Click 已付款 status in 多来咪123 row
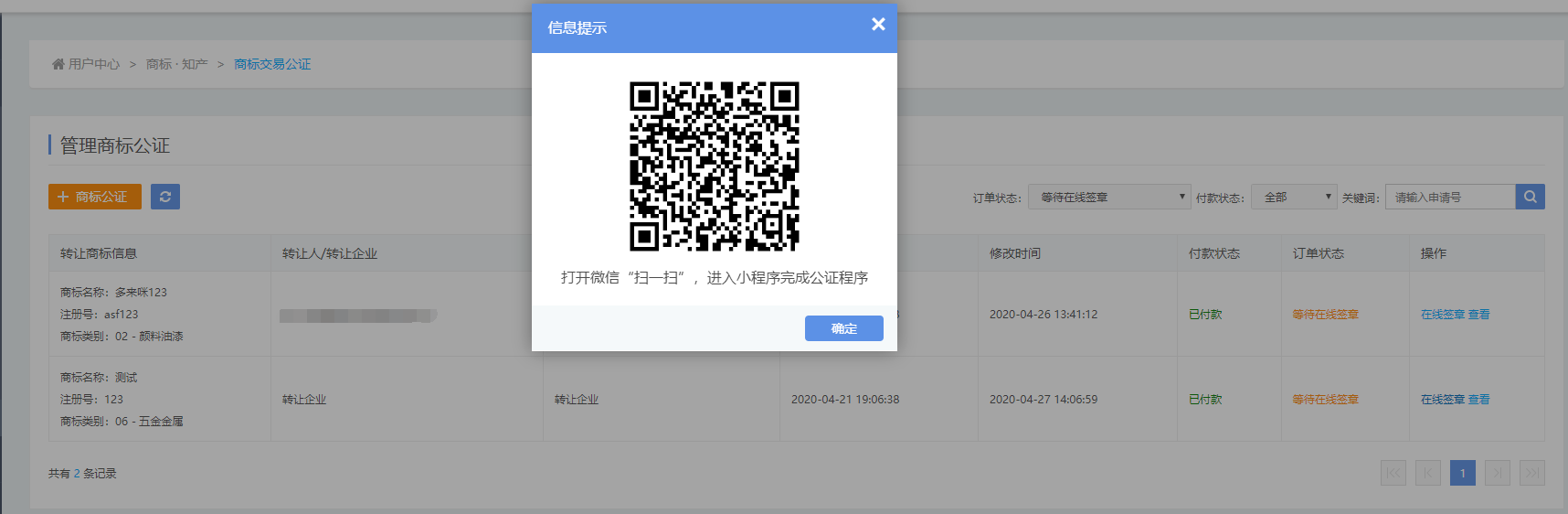The image size is (1568, 514). (x=1205, y=315)
